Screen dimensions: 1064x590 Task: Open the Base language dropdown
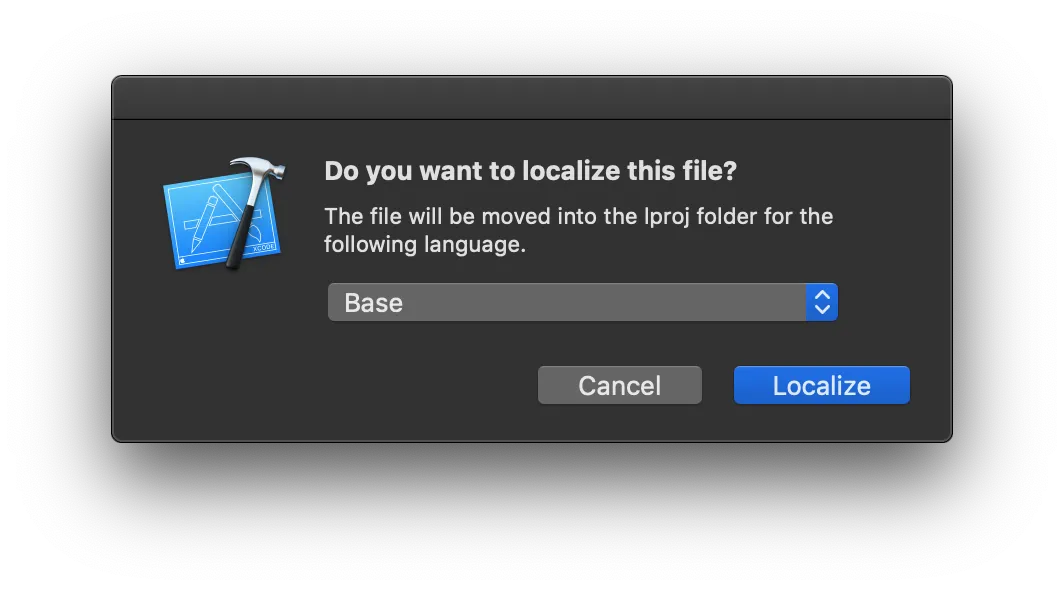[x=582, y=302]
